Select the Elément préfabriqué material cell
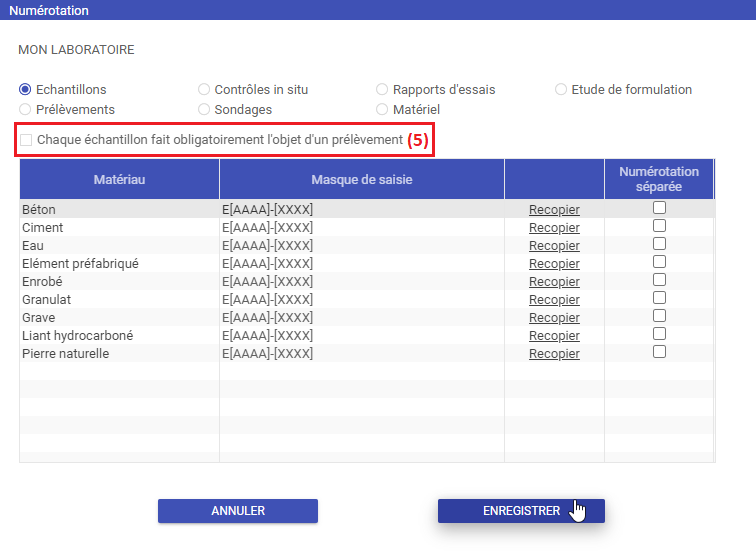This screenshot has height=557, width=756. tap(119, 264)
